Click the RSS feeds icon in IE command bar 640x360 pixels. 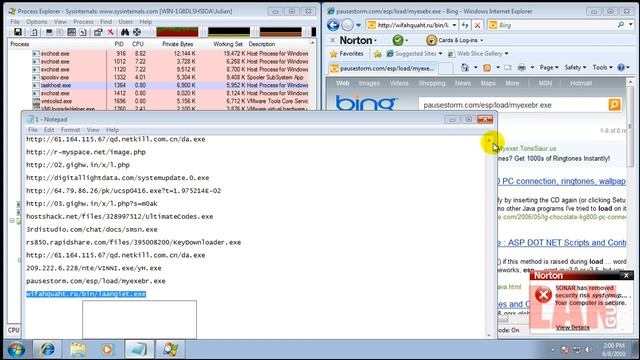[487, 67]
